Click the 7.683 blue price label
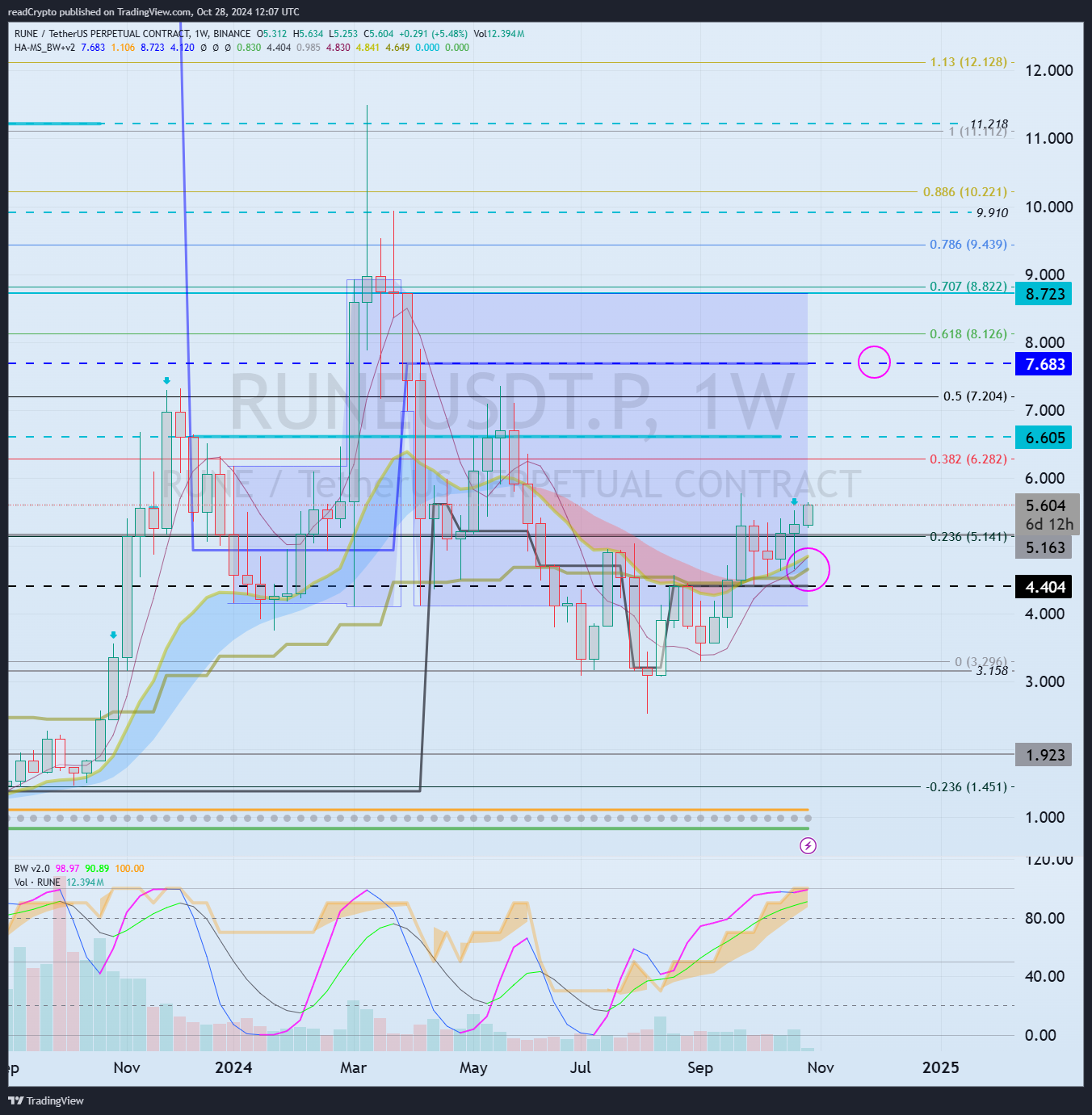Viewport: 1092px width, 1115px height. [1044, 364]
